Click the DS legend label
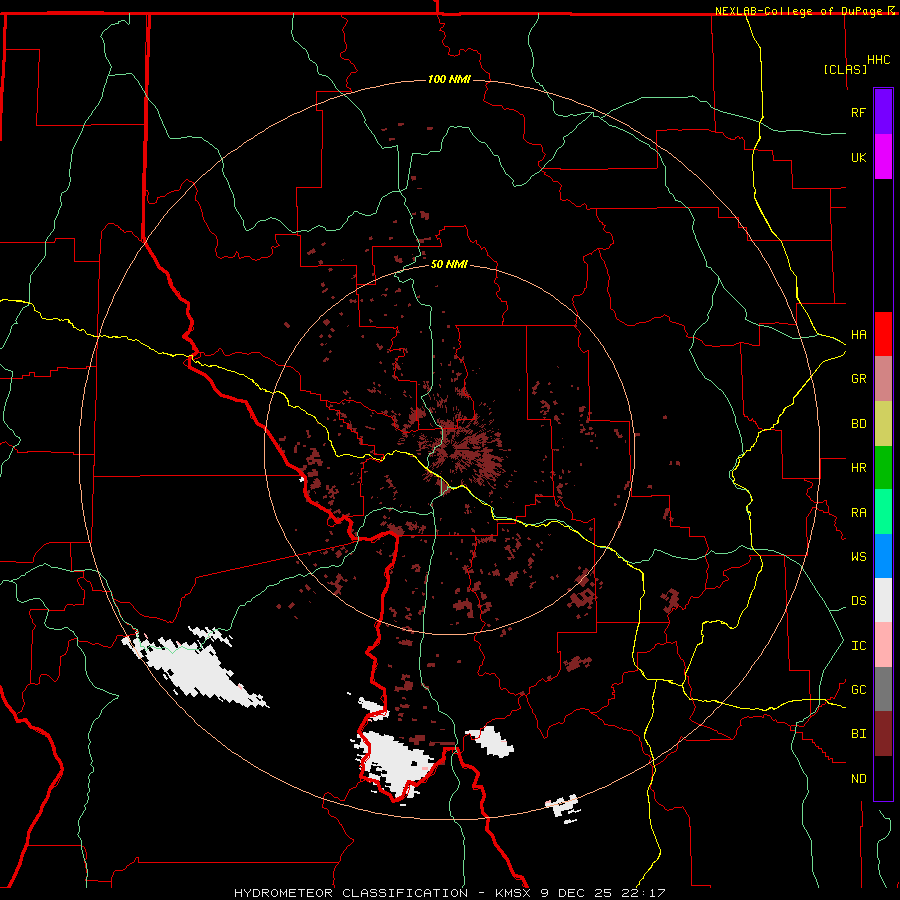The width and height of the screenshot is (900, 900). tap(859, 601)
